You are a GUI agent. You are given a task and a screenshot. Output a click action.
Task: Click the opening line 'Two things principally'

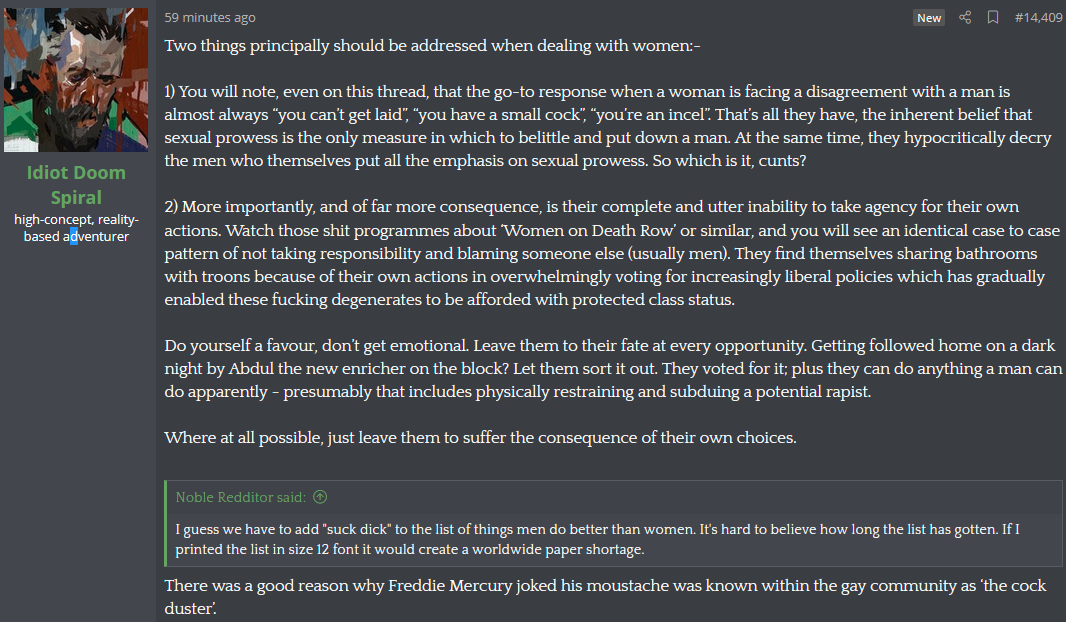tap(432, 46)
